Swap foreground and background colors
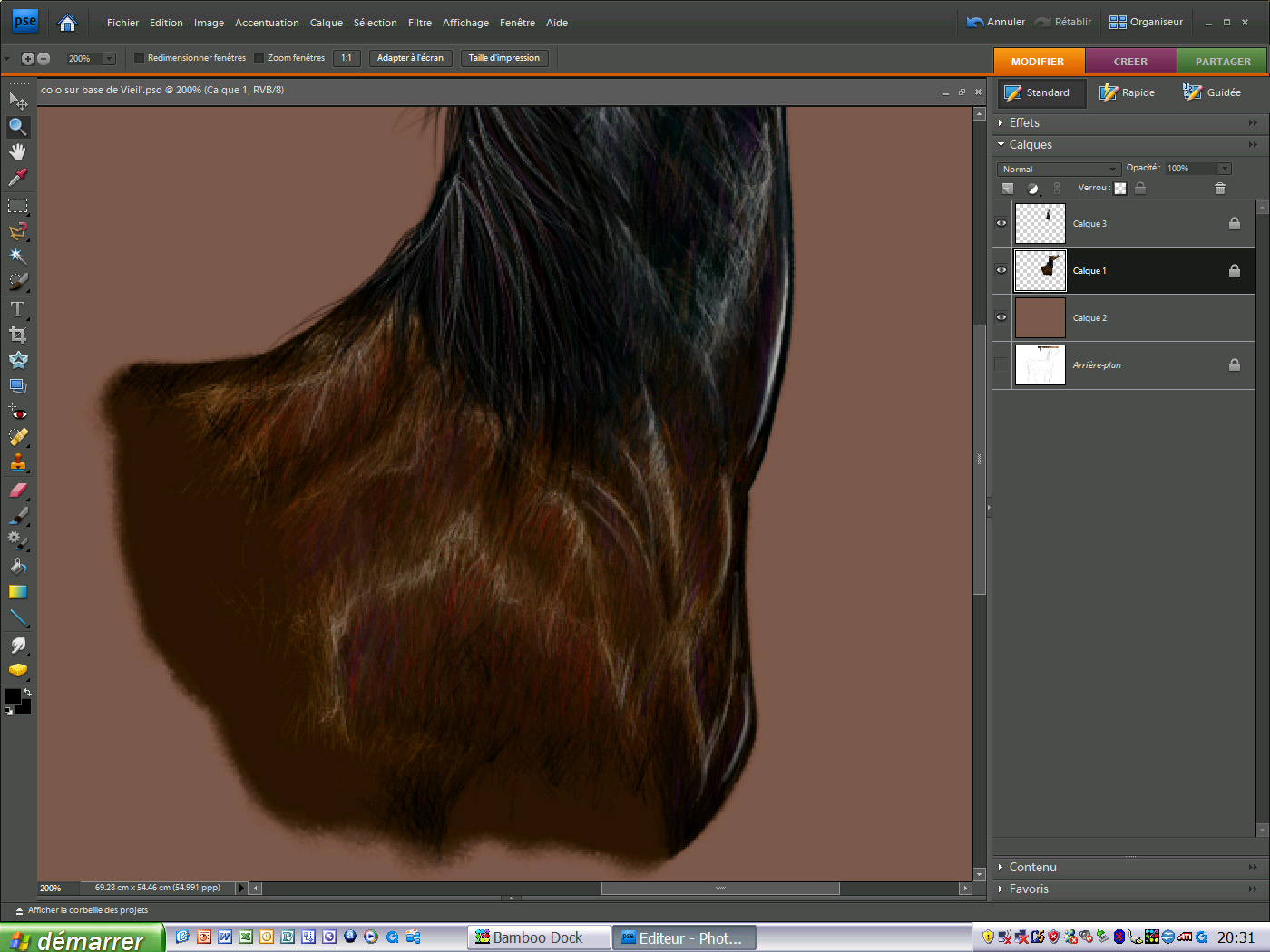 (26, 693)
